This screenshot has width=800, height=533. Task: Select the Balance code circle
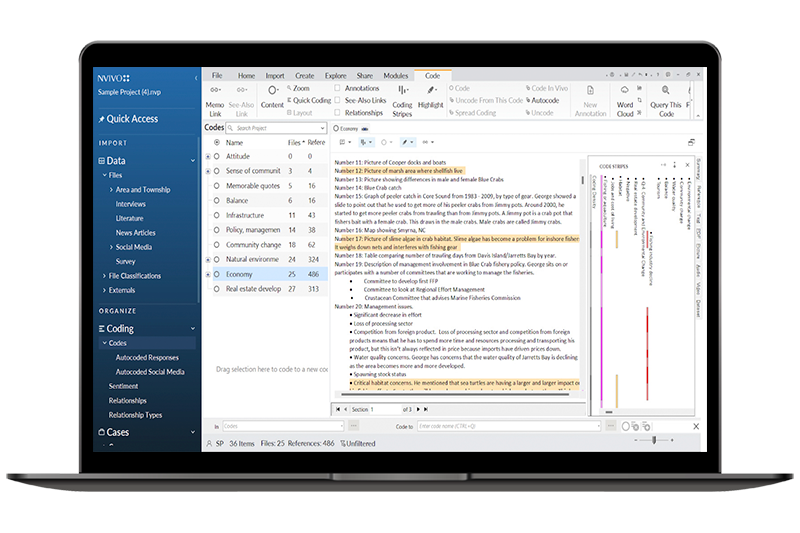tap(217, 201)
